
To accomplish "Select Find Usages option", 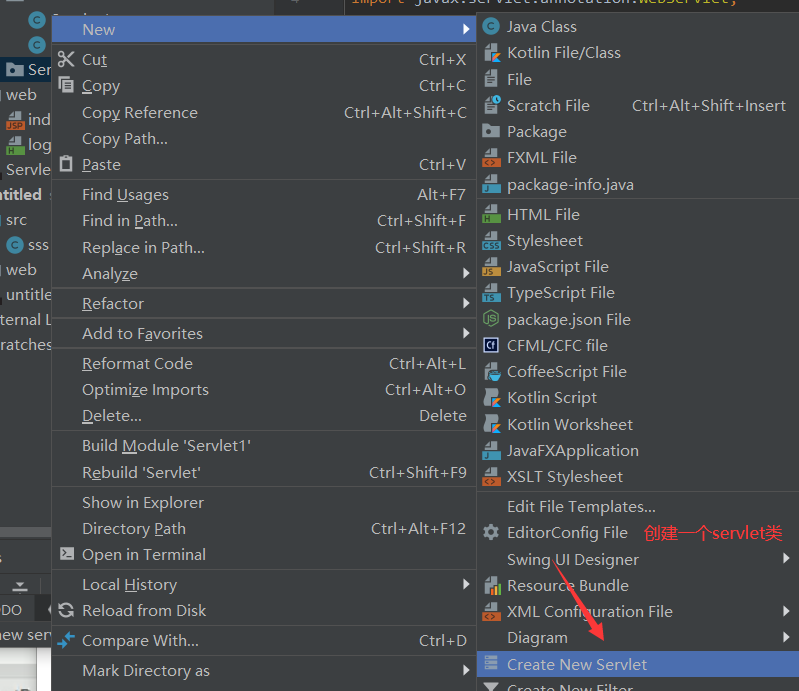I will click(x=125, y=195).
